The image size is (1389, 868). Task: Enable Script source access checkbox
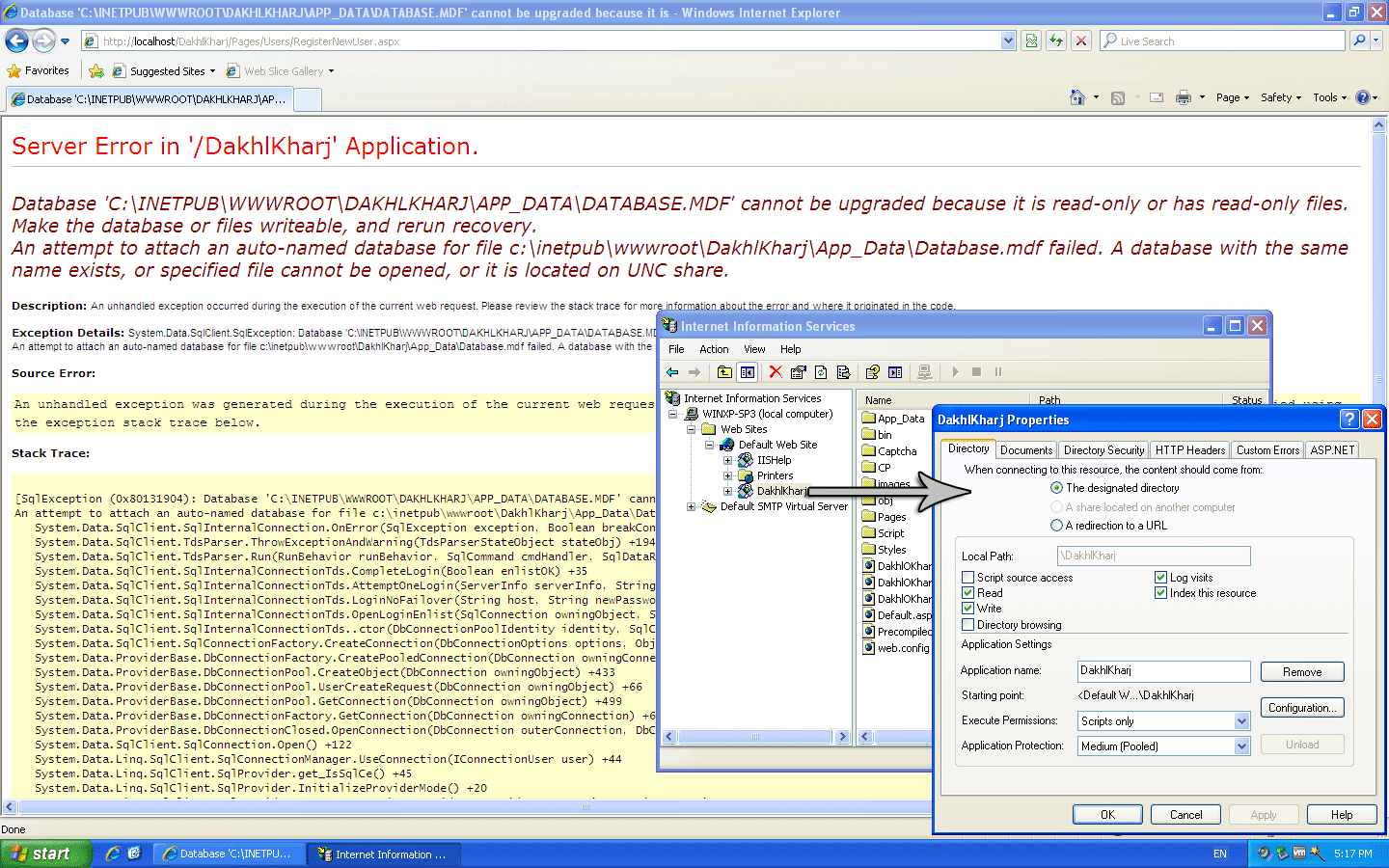967,578
